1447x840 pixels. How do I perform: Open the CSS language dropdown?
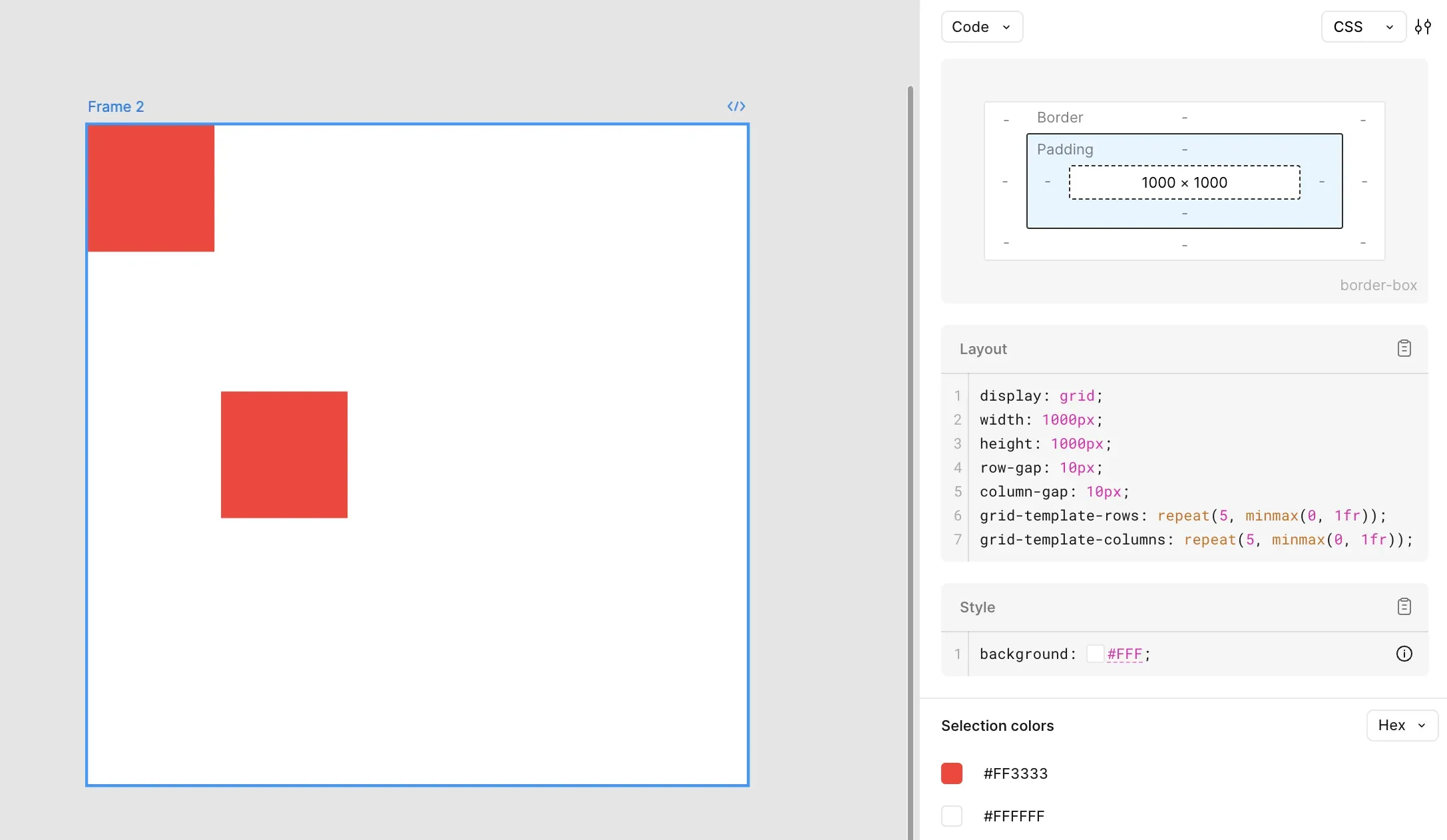pos(1362,27)
